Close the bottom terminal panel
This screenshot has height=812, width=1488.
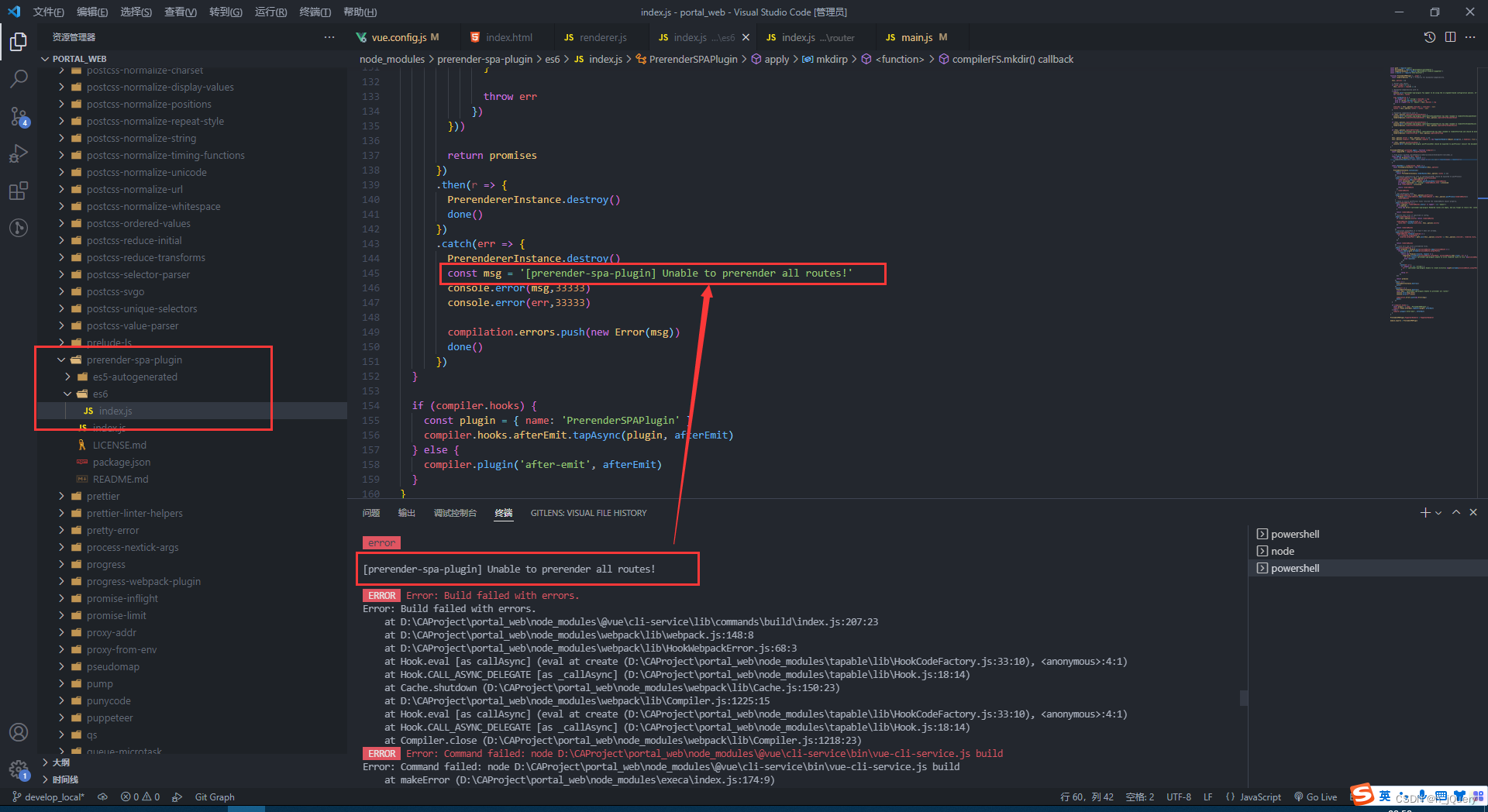tap(1473, 513)
